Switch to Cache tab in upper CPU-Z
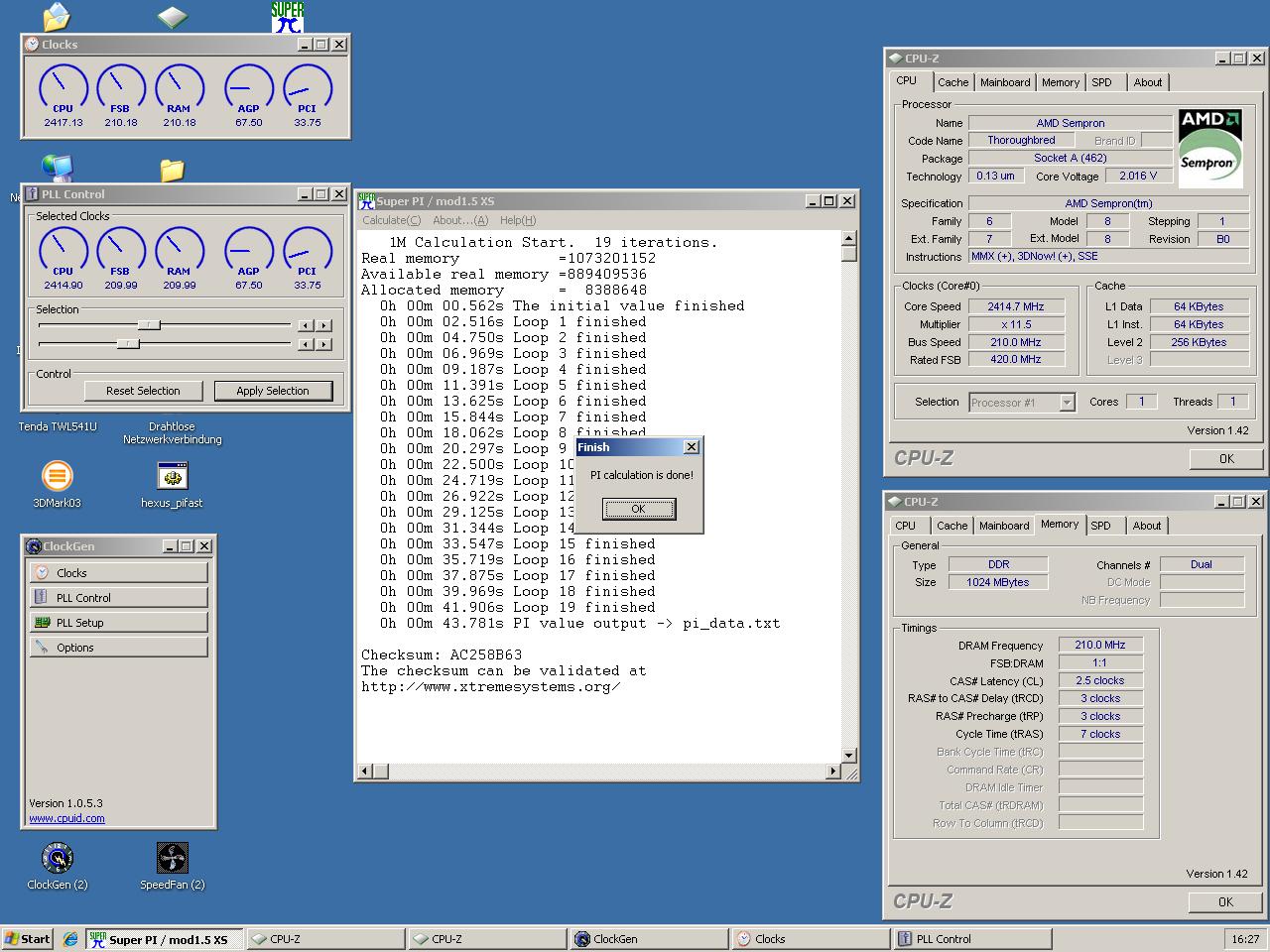Viewport: 1270px width, 952px height. [x=952, y=82]
